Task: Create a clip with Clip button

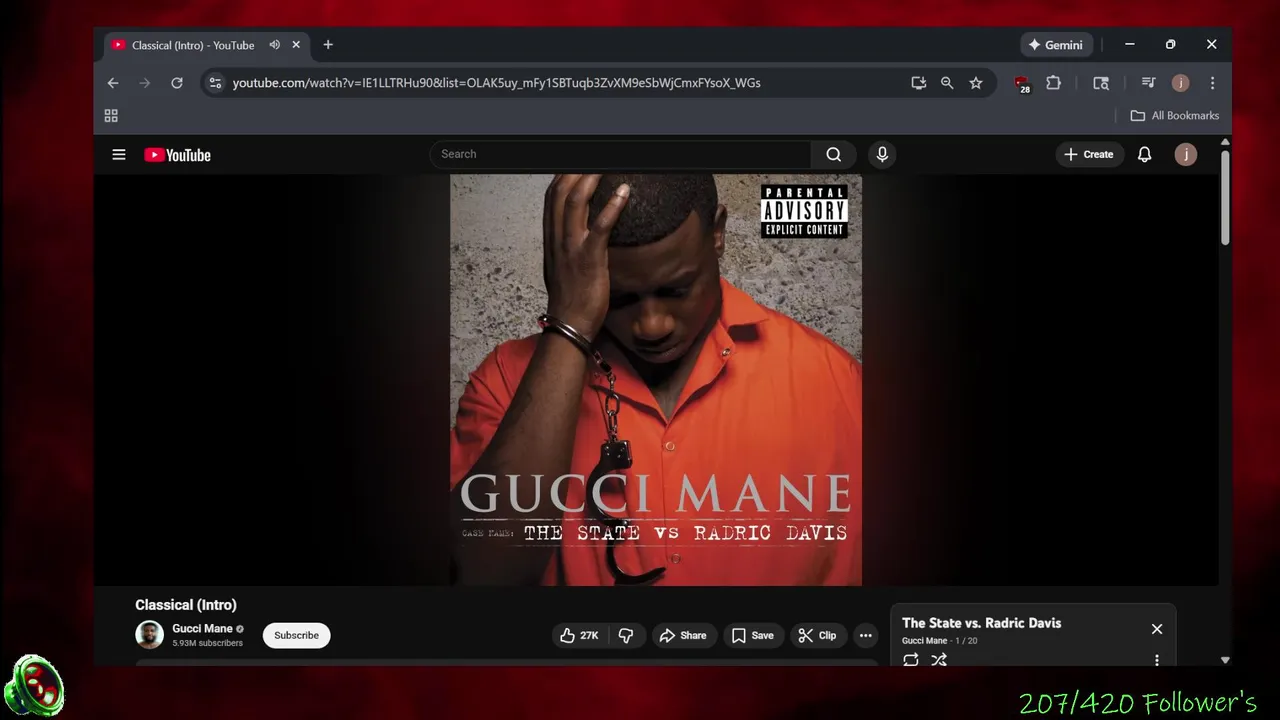Action: coord(818,635)
